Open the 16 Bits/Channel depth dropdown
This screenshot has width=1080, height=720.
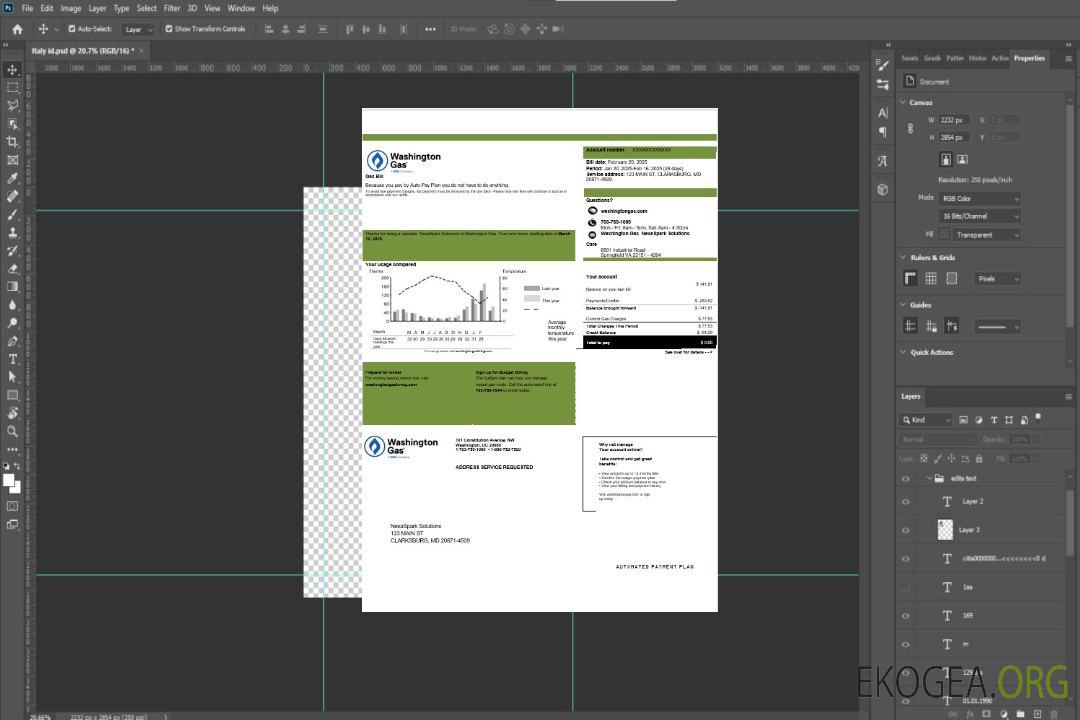tap(980, 216)
